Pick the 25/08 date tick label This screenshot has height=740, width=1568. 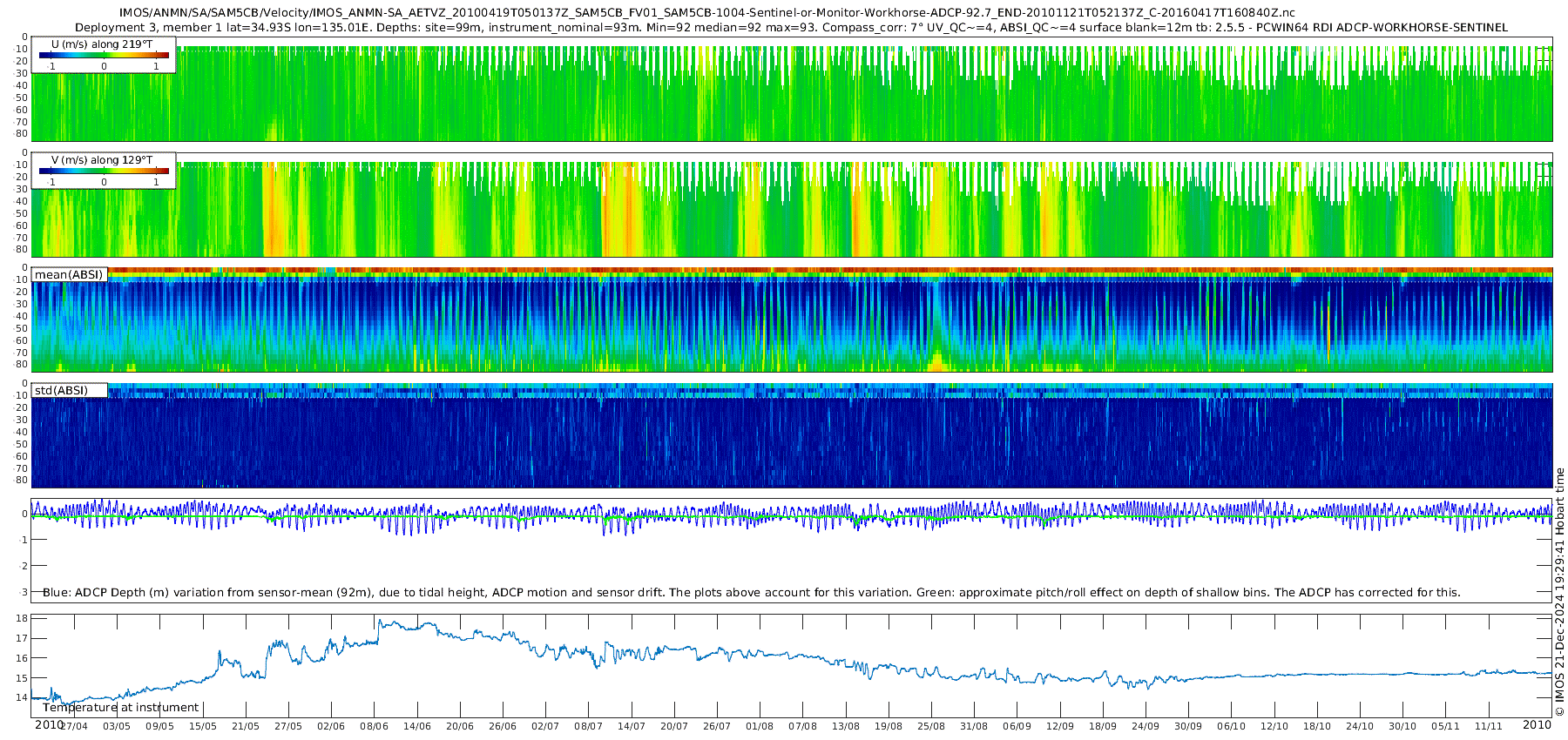pos(930,727)
